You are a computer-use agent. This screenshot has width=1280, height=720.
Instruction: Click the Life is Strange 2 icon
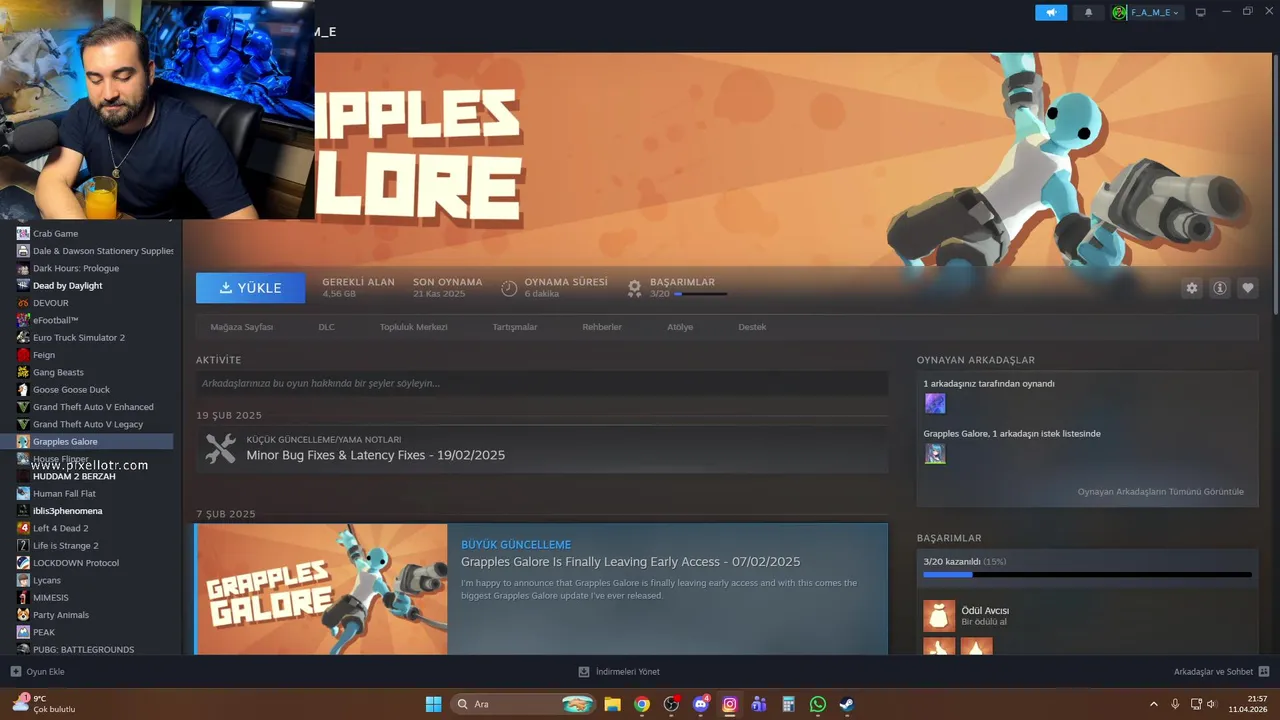point(23,545)
